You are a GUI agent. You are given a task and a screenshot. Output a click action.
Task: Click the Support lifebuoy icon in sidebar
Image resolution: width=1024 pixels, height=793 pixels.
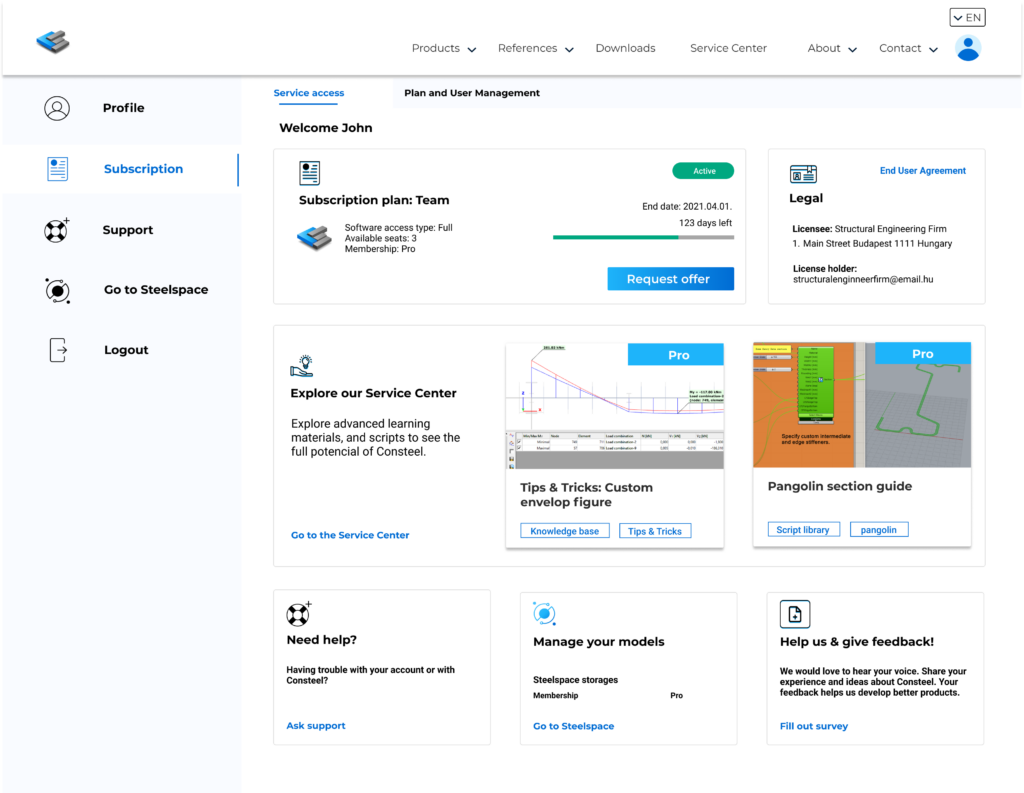[57, 230]
